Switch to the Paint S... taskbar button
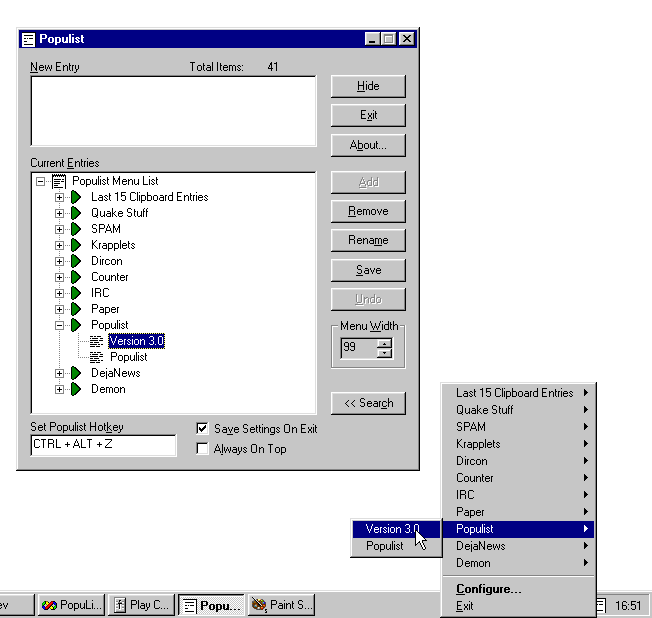 282,605
